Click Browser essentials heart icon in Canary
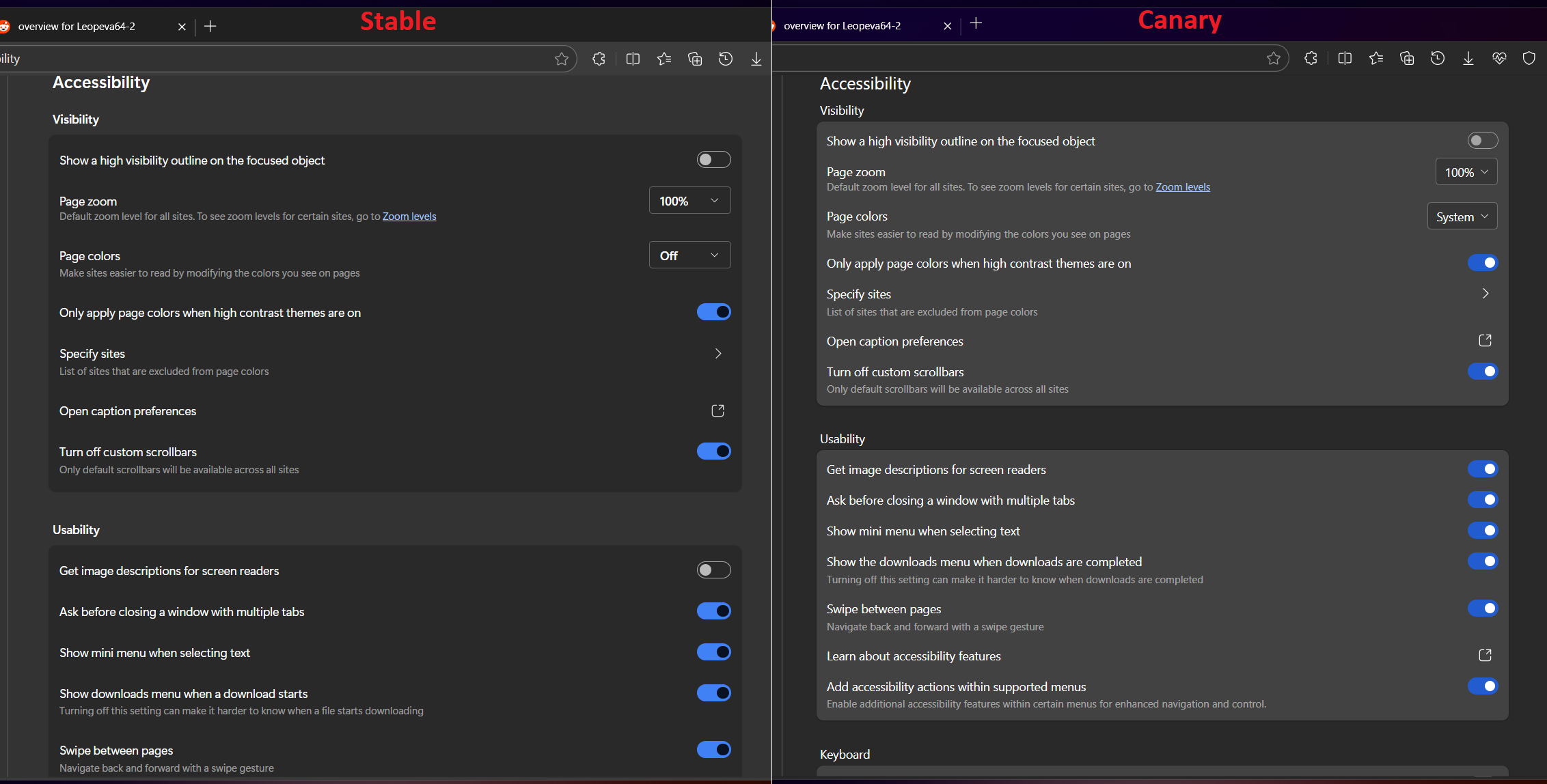Screen dimensions: 1547x784 pos(1499,59)
